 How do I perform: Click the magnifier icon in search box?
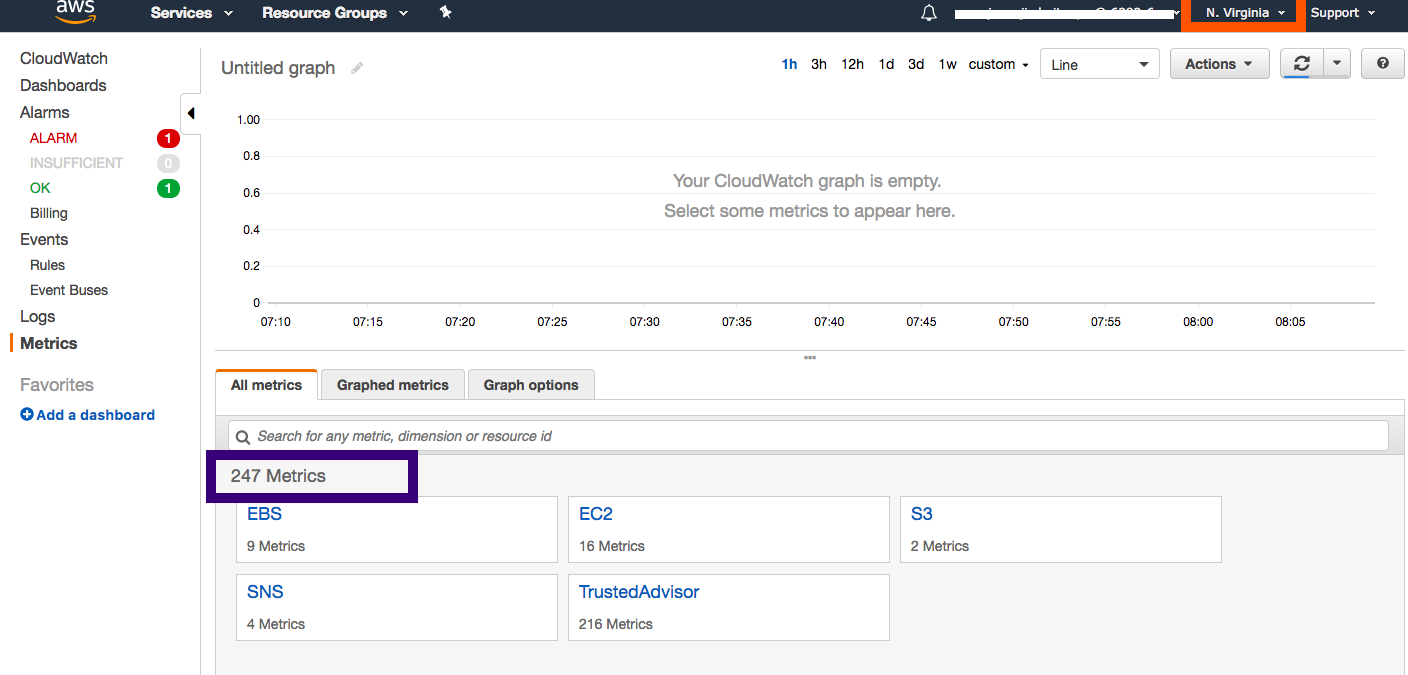243,436
